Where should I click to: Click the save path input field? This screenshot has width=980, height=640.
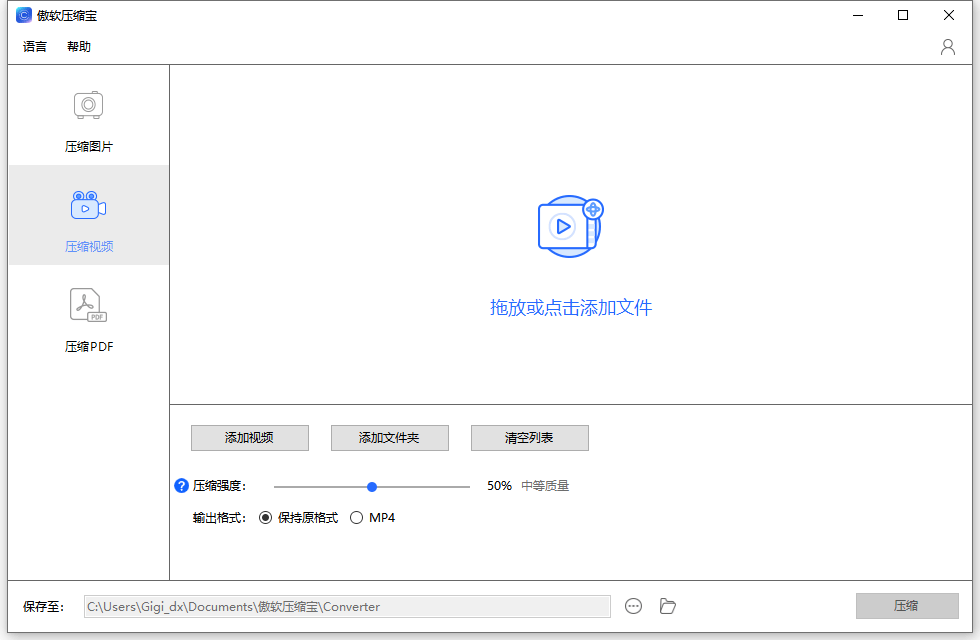(x=347, y=606)
